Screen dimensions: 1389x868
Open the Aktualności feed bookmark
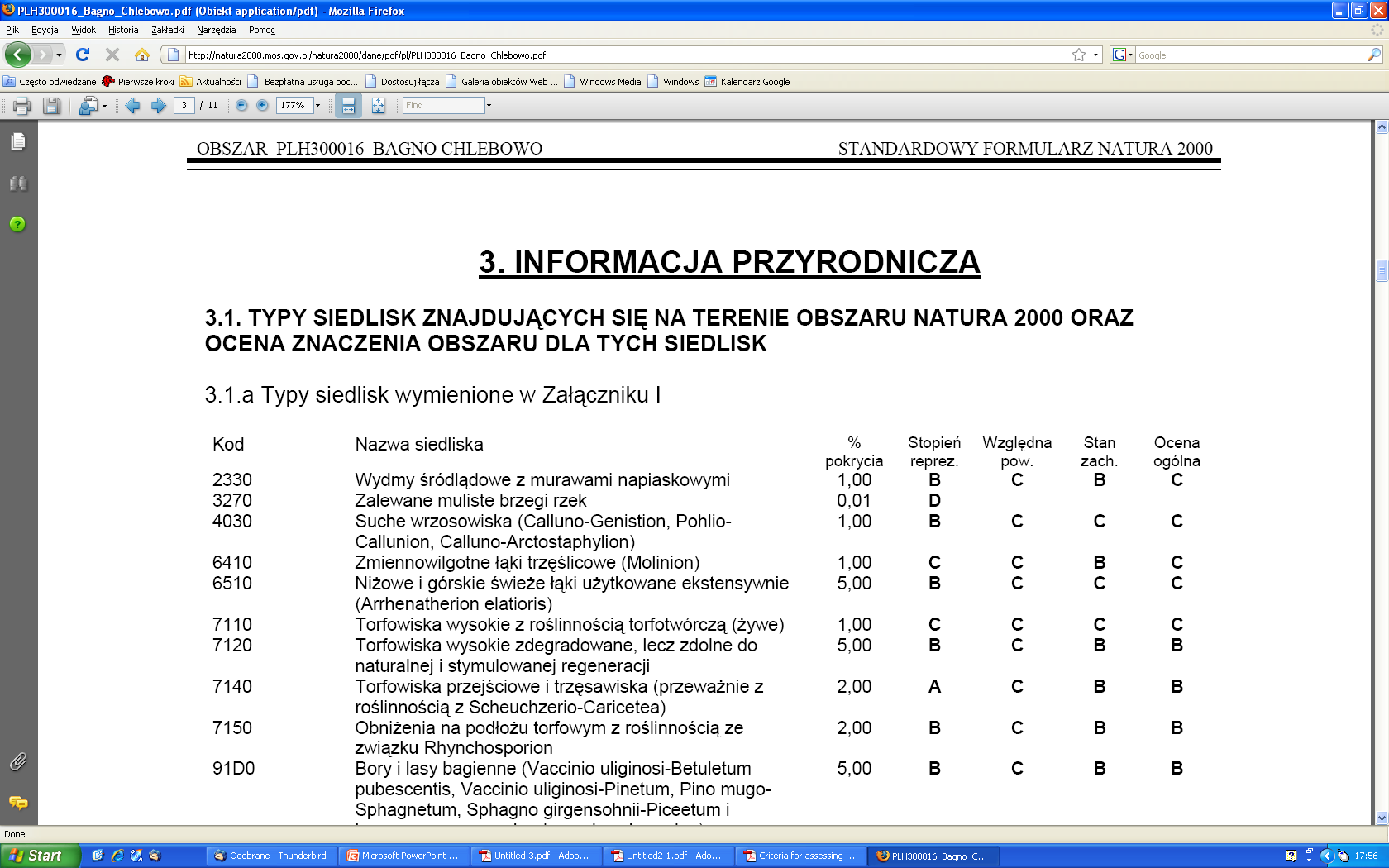click(211, 82)
